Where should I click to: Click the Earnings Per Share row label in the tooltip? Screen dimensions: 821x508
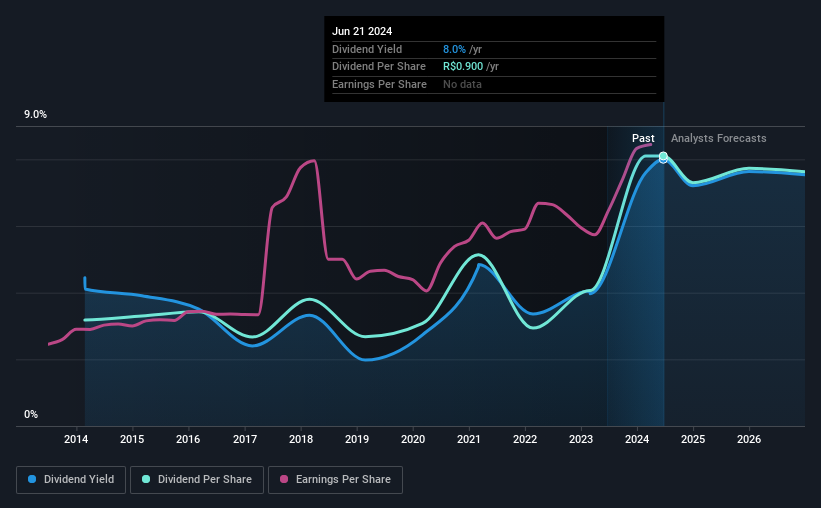click(379, 84)
